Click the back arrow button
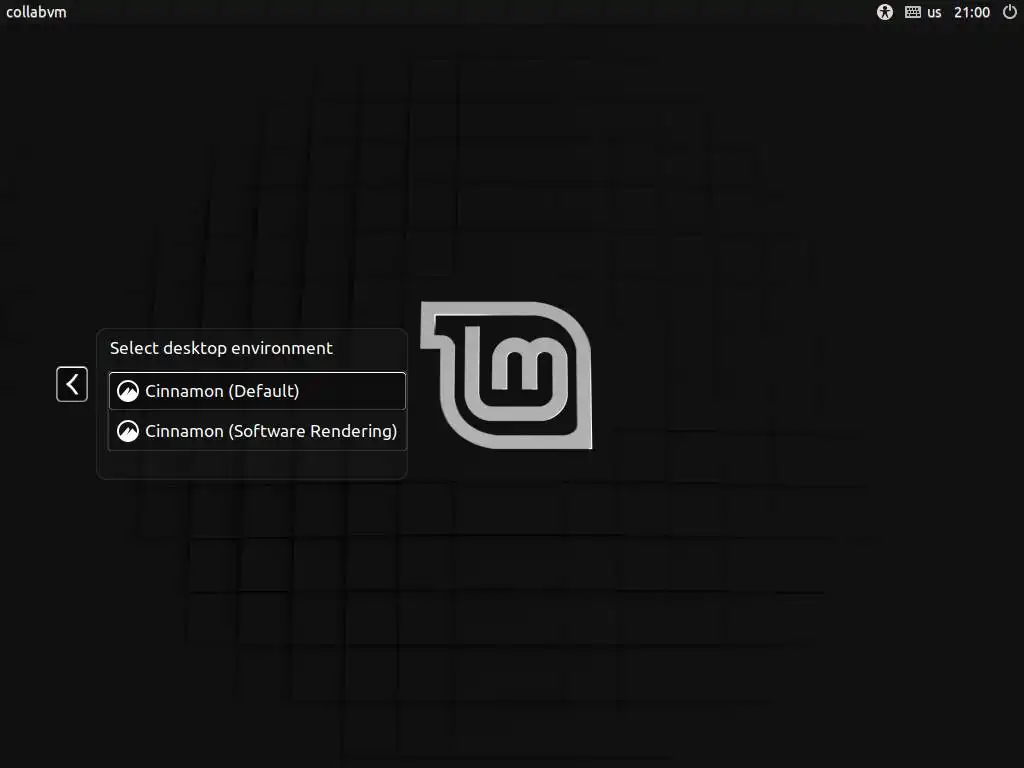Image resolution: width=1024 pixels, height=768 pixels. [72, 384]
